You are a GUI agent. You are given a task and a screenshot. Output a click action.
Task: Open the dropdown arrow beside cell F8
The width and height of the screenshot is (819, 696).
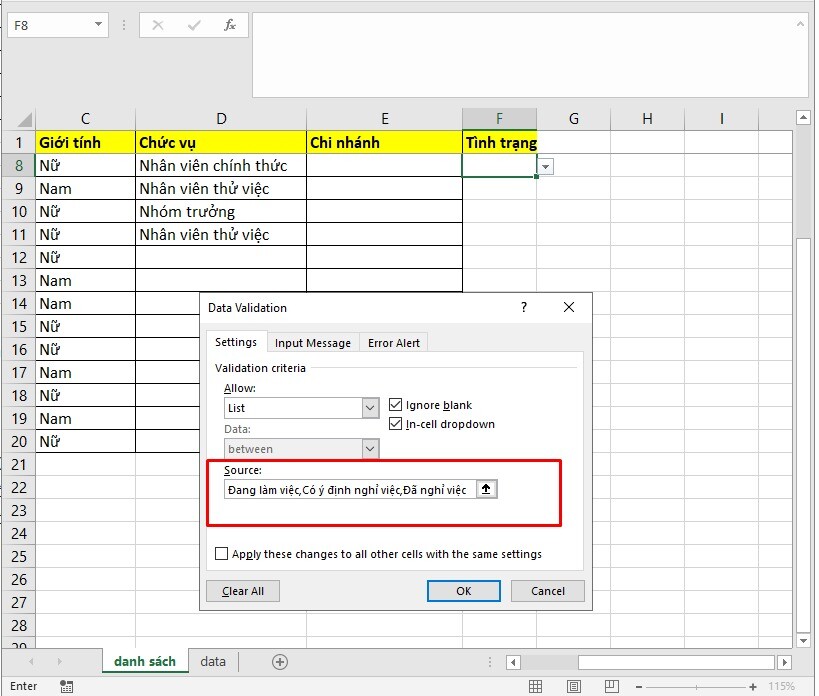click(x=545, y=167)
